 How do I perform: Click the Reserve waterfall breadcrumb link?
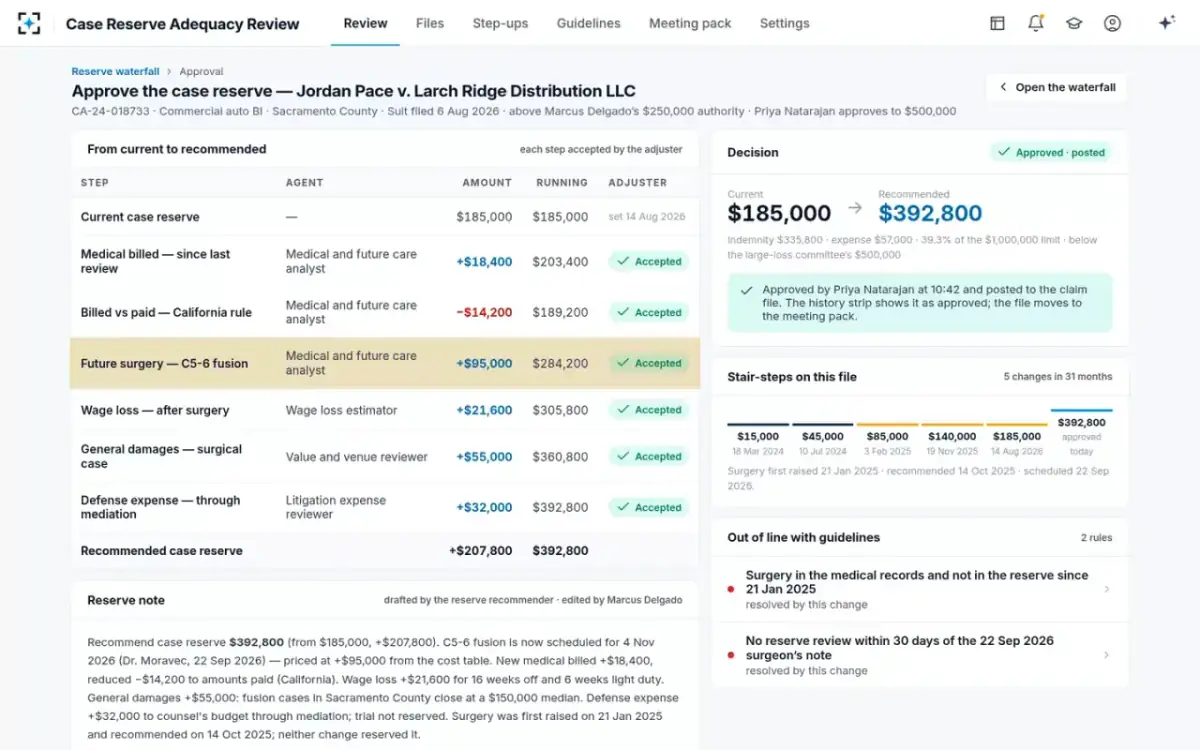(115, 71)
